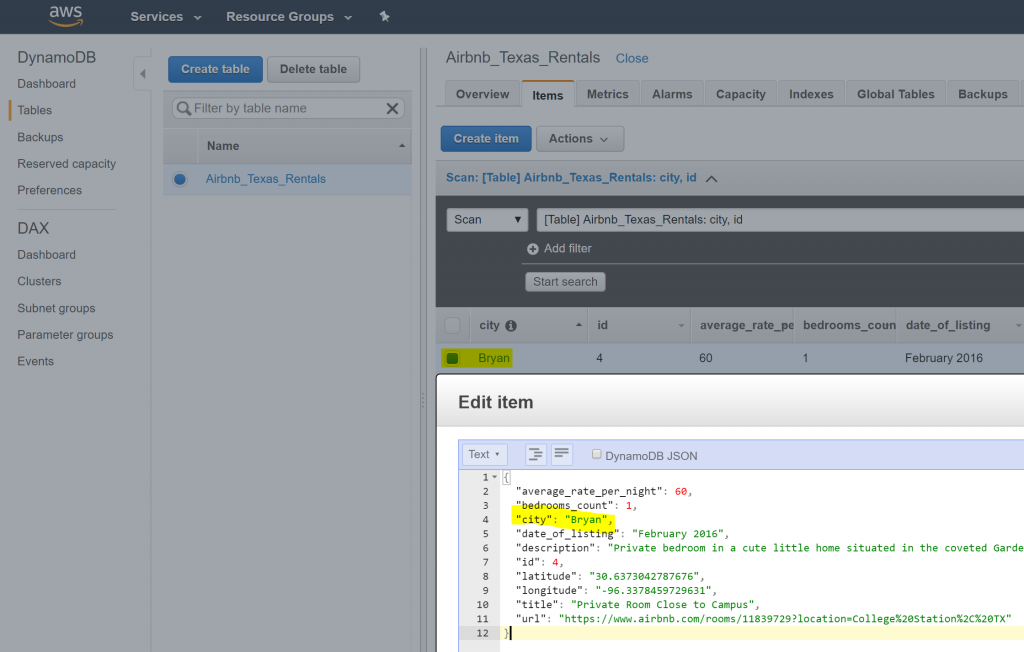Click the Filter by table name field
This screenshot has height=652, width=1024.
tap(288, 108)
